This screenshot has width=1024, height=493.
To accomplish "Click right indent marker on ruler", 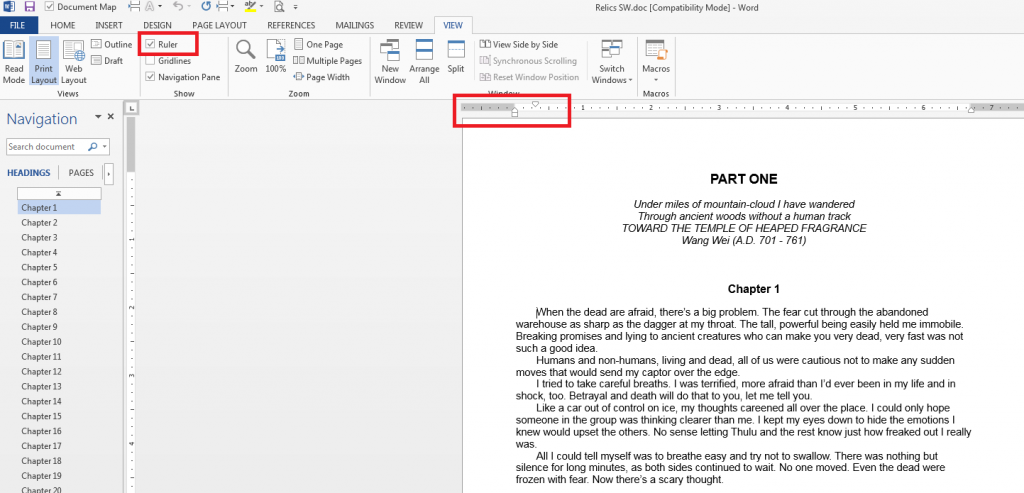I will pos(971,110).
